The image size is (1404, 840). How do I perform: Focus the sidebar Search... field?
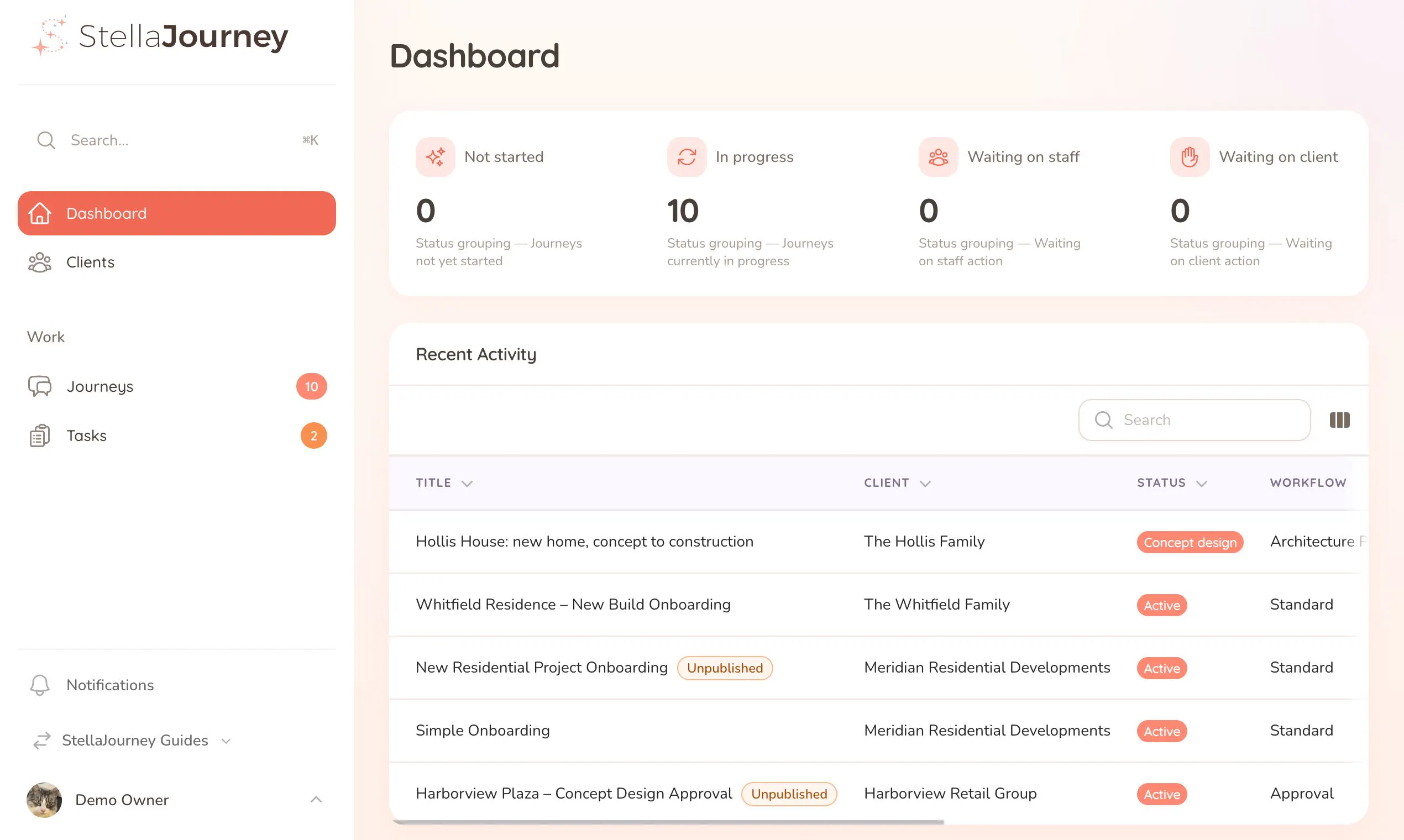coord(177,140)
